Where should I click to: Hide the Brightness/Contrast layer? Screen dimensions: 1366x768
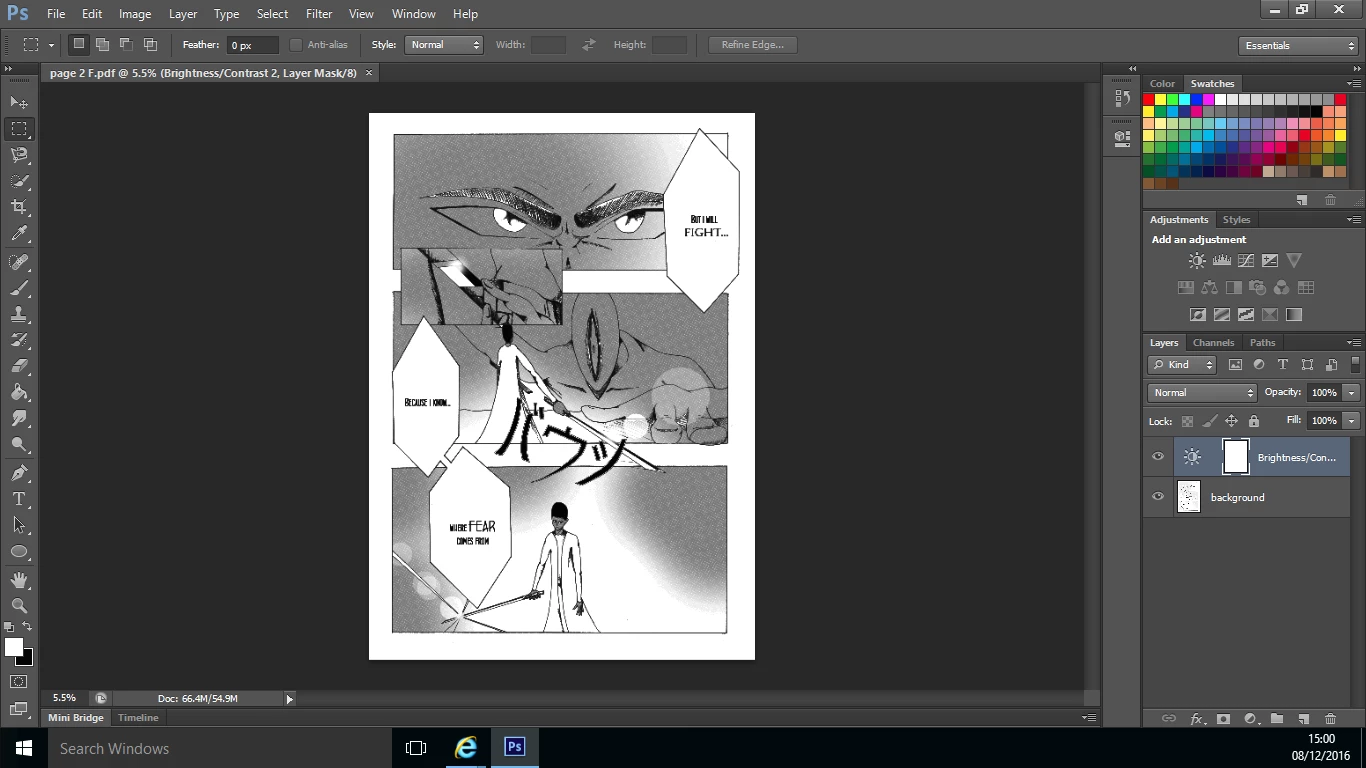1158,457
